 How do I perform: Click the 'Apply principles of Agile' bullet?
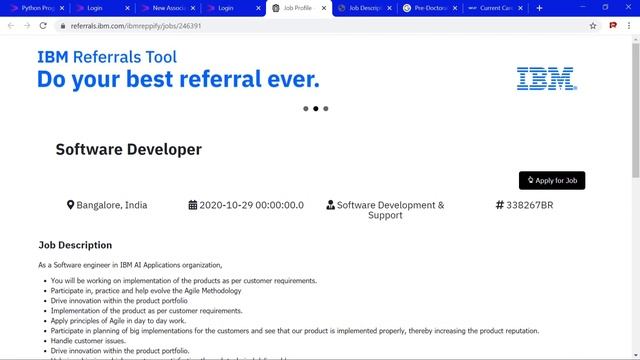[x=118, y=321]
